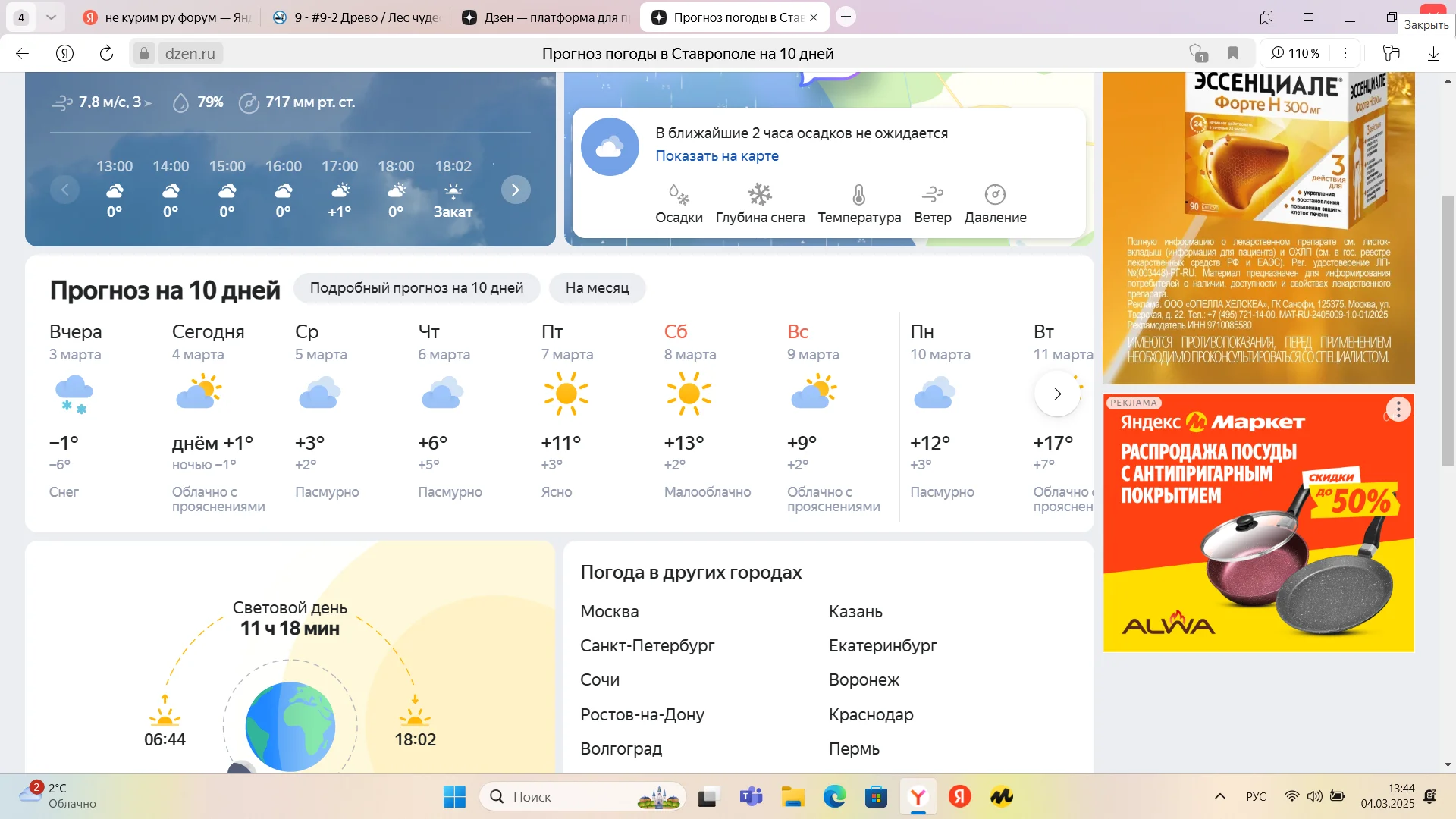Click the 'Показать на карте' link
The image size is (1456, 819).
717,155
